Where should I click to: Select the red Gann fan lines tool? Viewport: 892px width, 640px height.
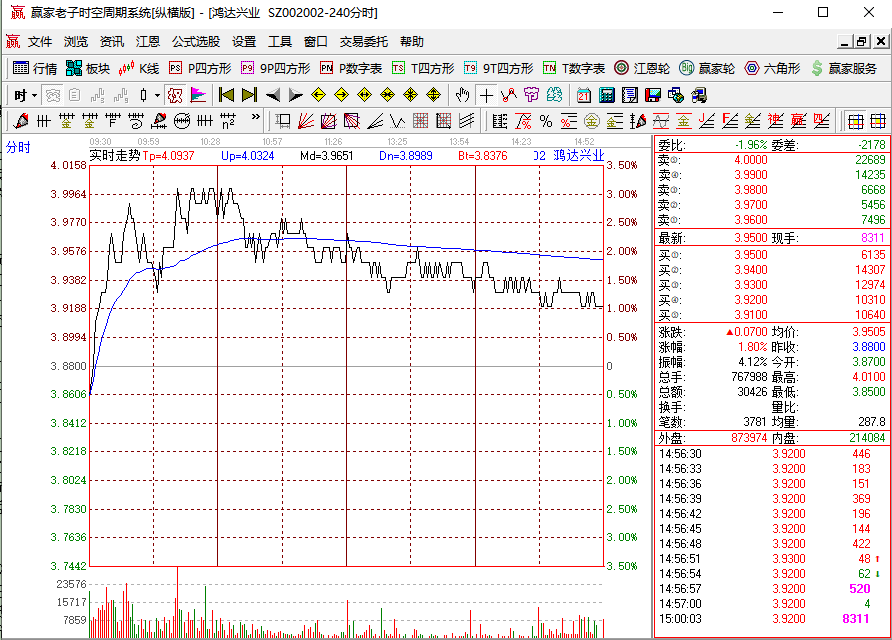click(306, 121)
